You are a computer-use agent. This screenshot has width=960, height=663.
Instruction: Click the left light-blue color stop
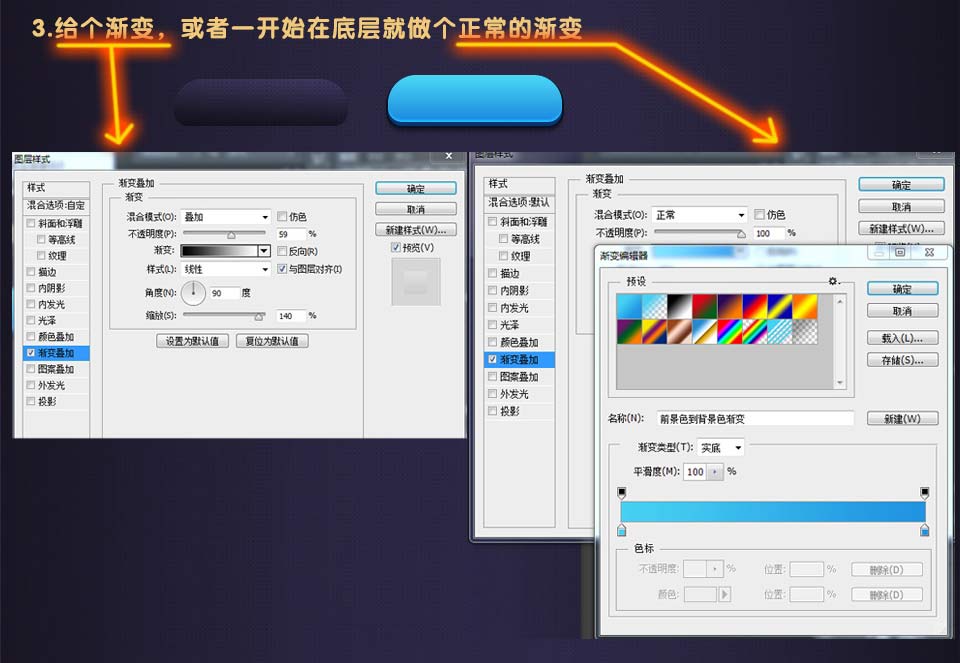622,529
